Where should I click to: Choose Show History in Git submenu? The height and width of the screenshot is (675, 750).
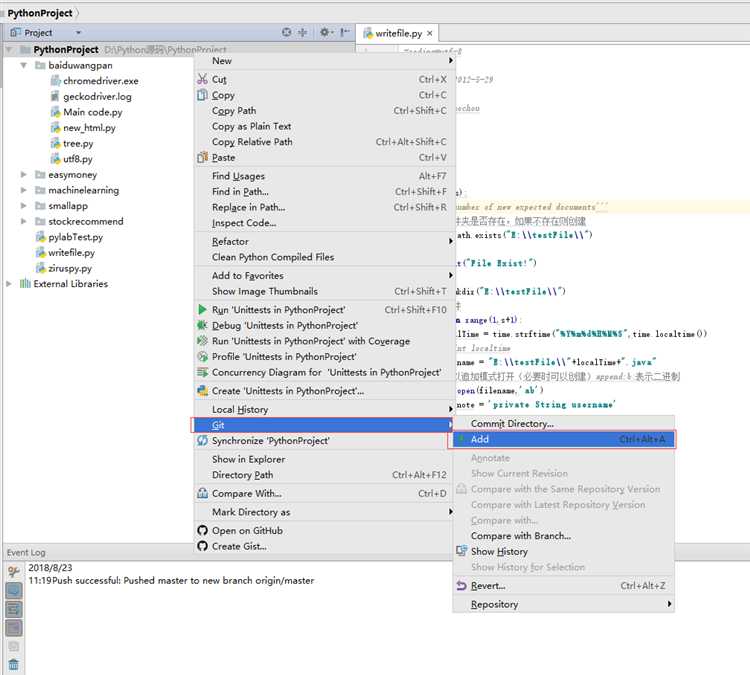563,552
